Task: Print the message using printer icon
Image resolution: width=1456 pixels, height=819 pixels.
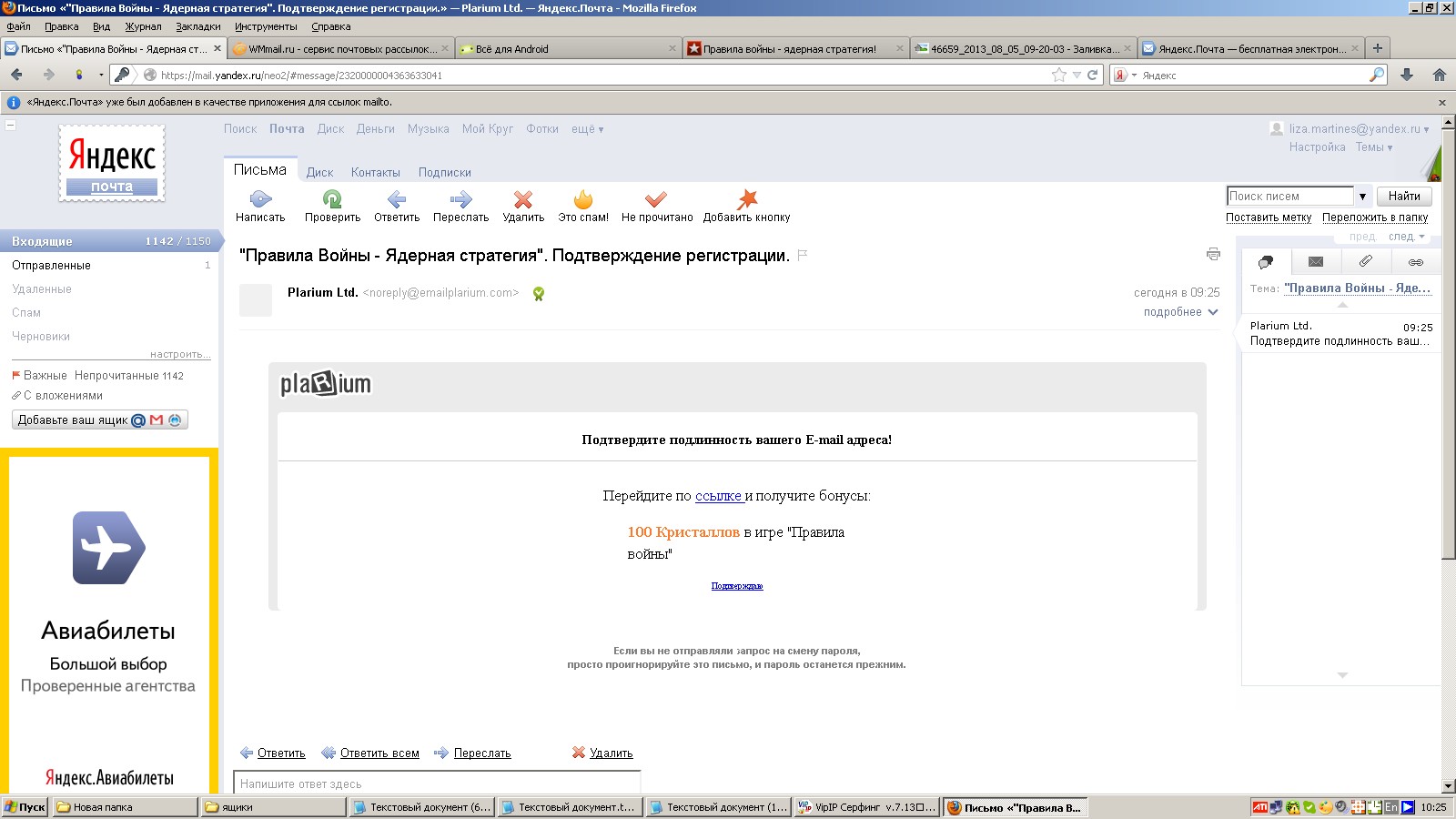Action: coord(1213,254)
